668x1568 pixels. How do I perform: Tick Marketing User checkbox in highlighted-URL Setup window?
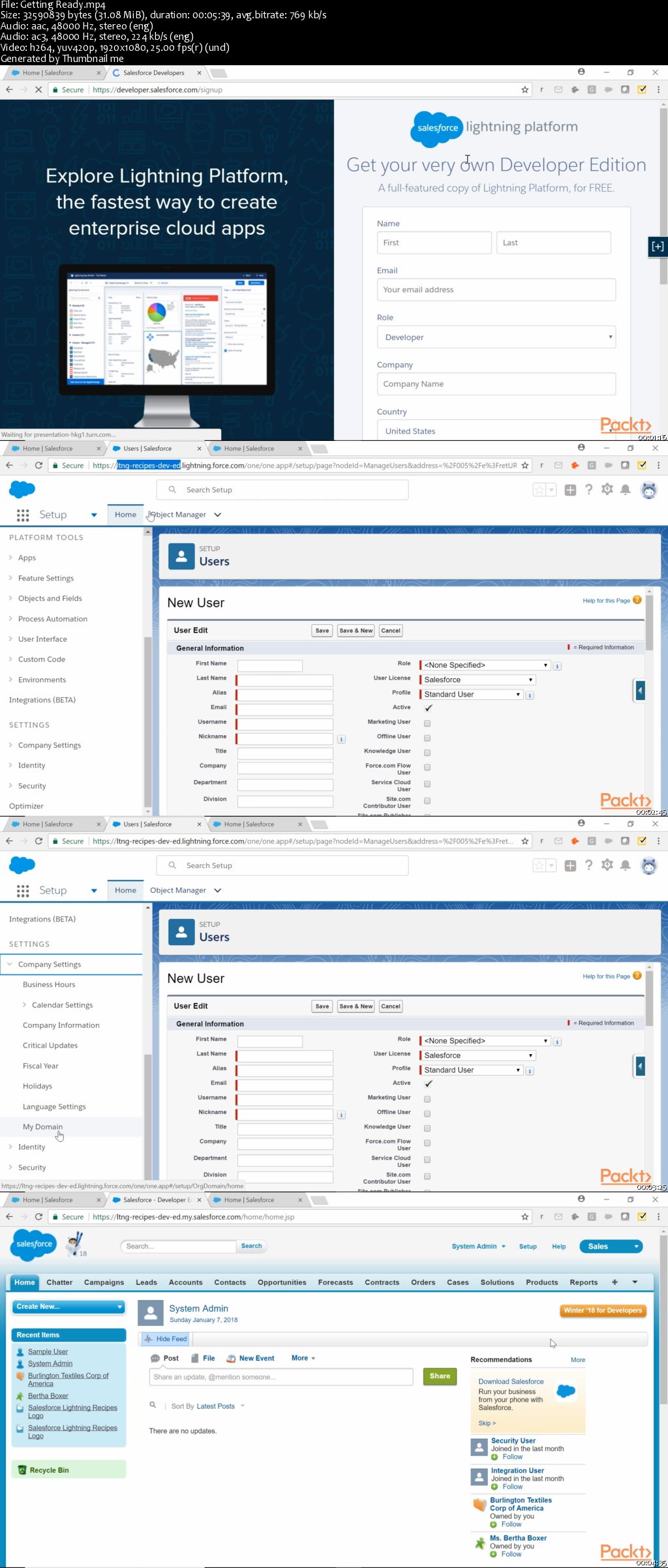click(427, 723)
